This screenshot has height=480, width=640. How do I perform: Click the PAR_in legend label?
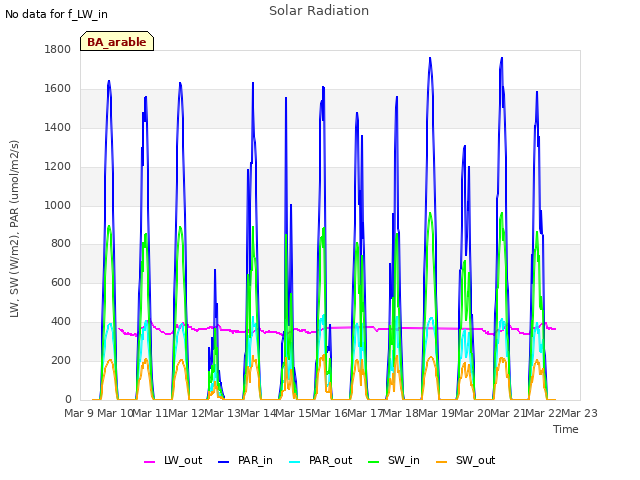click(x=255, y=460)
